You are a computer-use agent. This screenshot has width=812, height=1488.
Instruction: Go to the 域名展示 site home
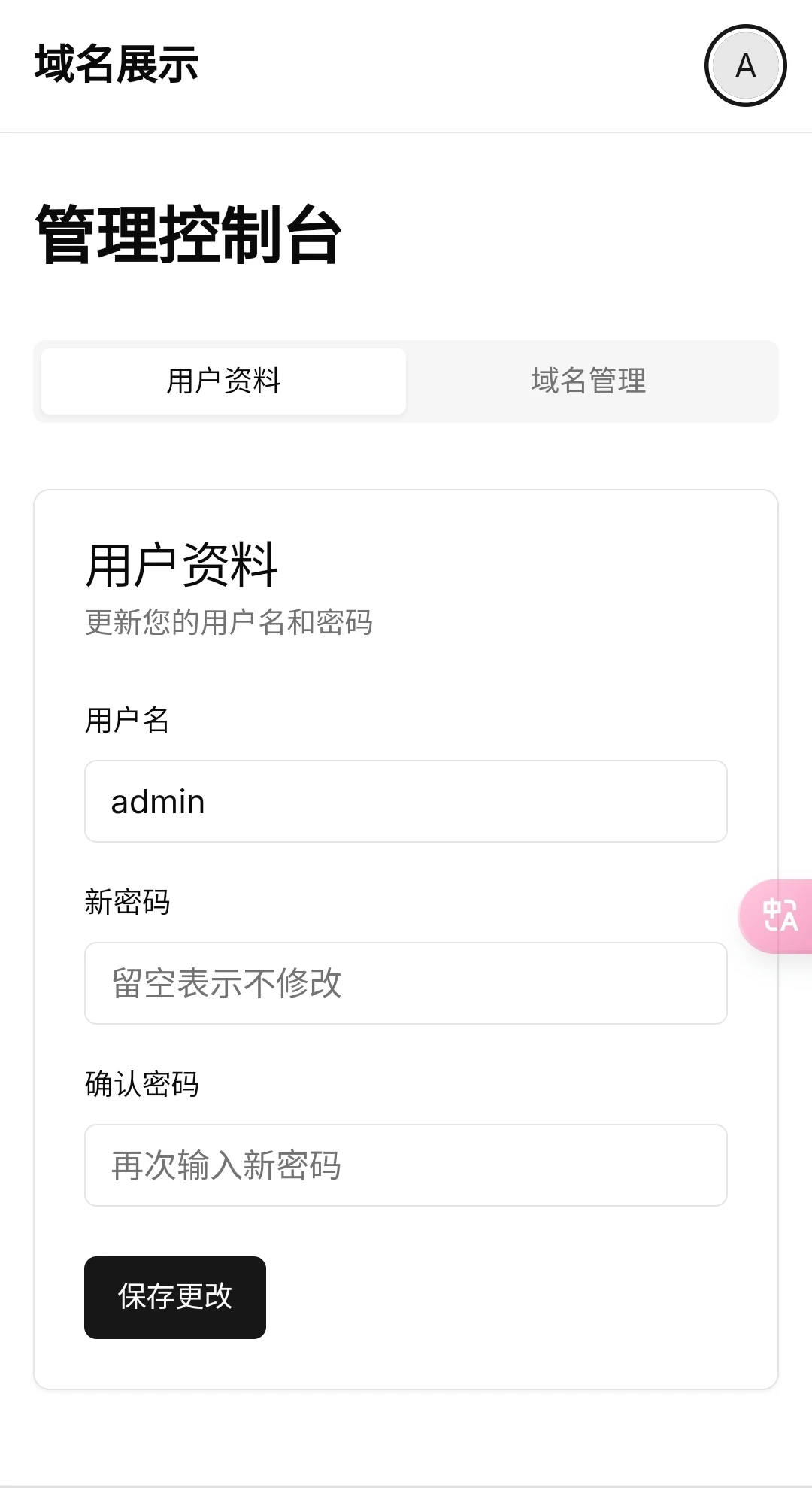(117, 64)
